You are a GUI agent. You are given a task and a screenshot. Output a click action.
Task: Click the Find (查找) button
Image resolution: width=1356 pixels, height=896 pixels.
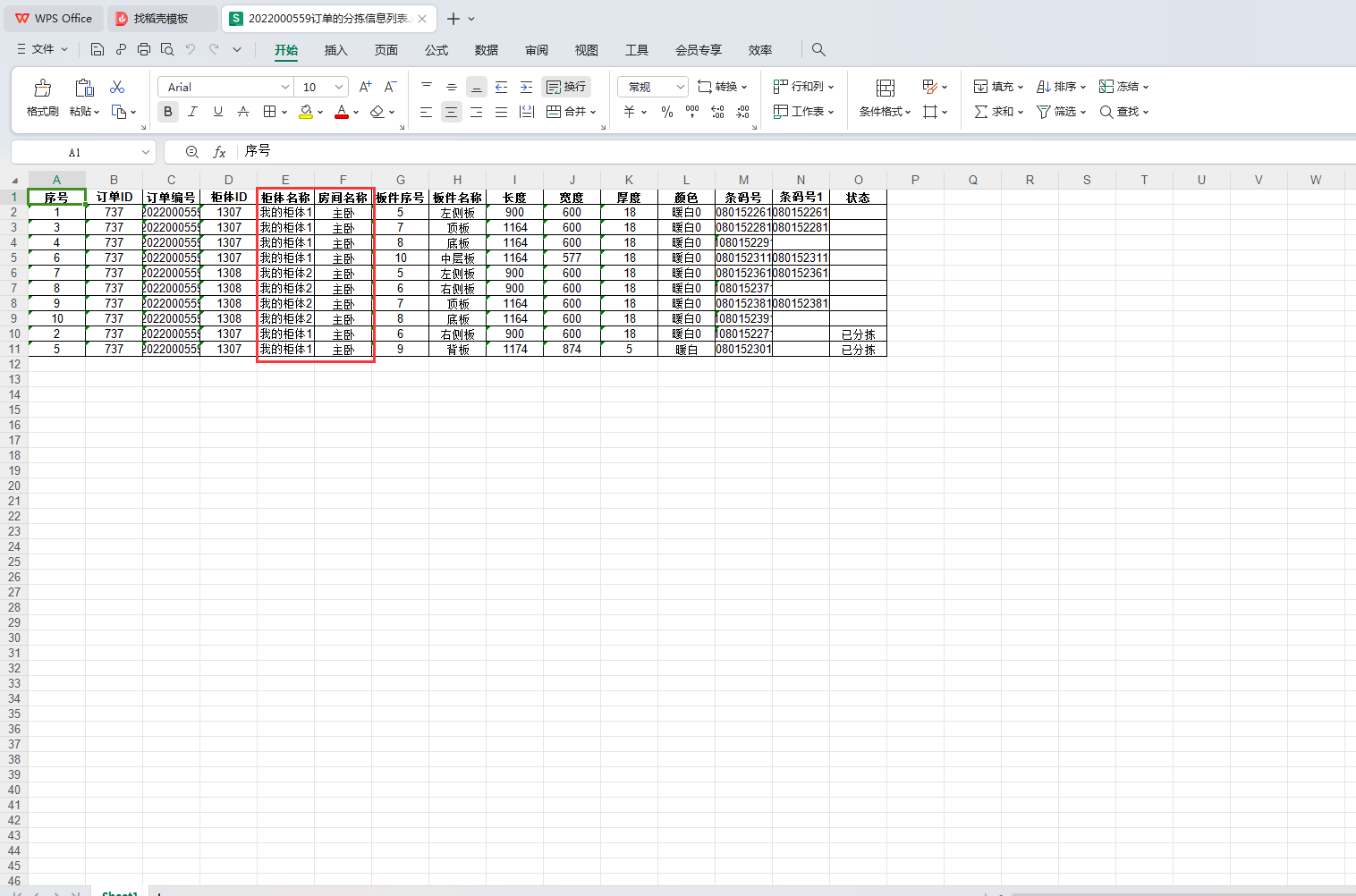[x=1124, y=112]
